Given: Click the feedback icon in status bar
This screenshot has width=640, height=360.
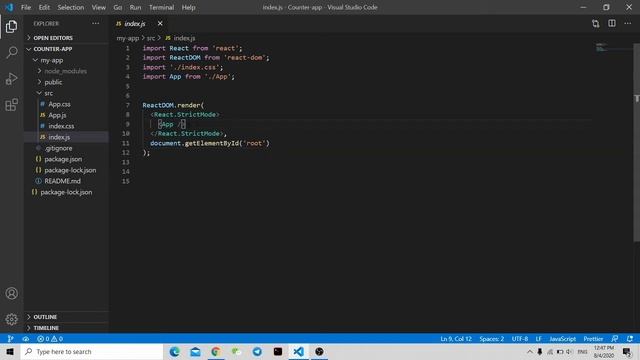Looking at the screenshot, I should point(615,339).
